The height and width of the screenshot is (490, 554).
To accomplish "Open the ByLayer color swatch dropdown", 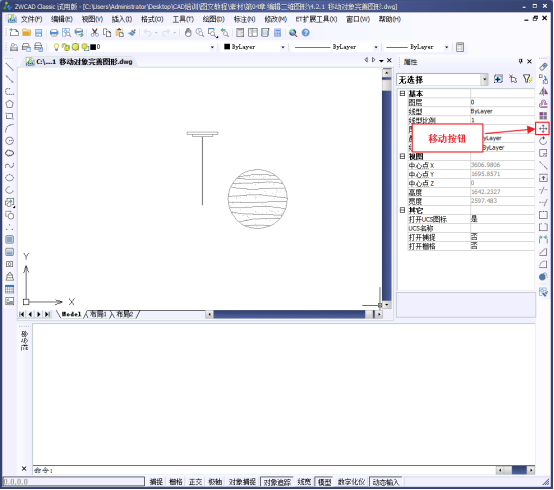I will (x=255, y=47).
